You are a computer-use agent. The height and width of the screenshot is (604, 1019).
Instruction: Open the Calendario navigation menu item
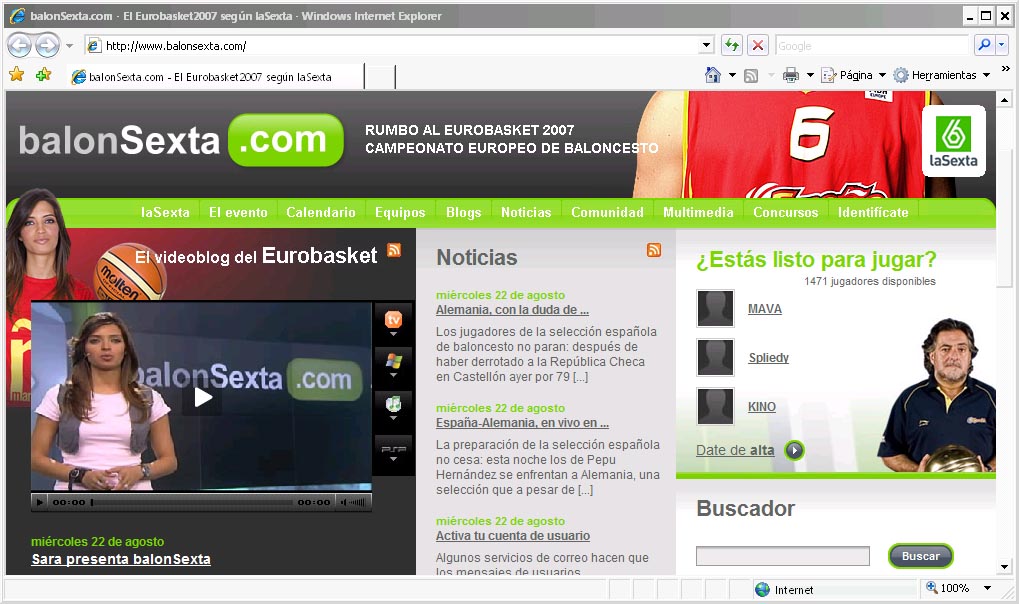tap(320, 213)
